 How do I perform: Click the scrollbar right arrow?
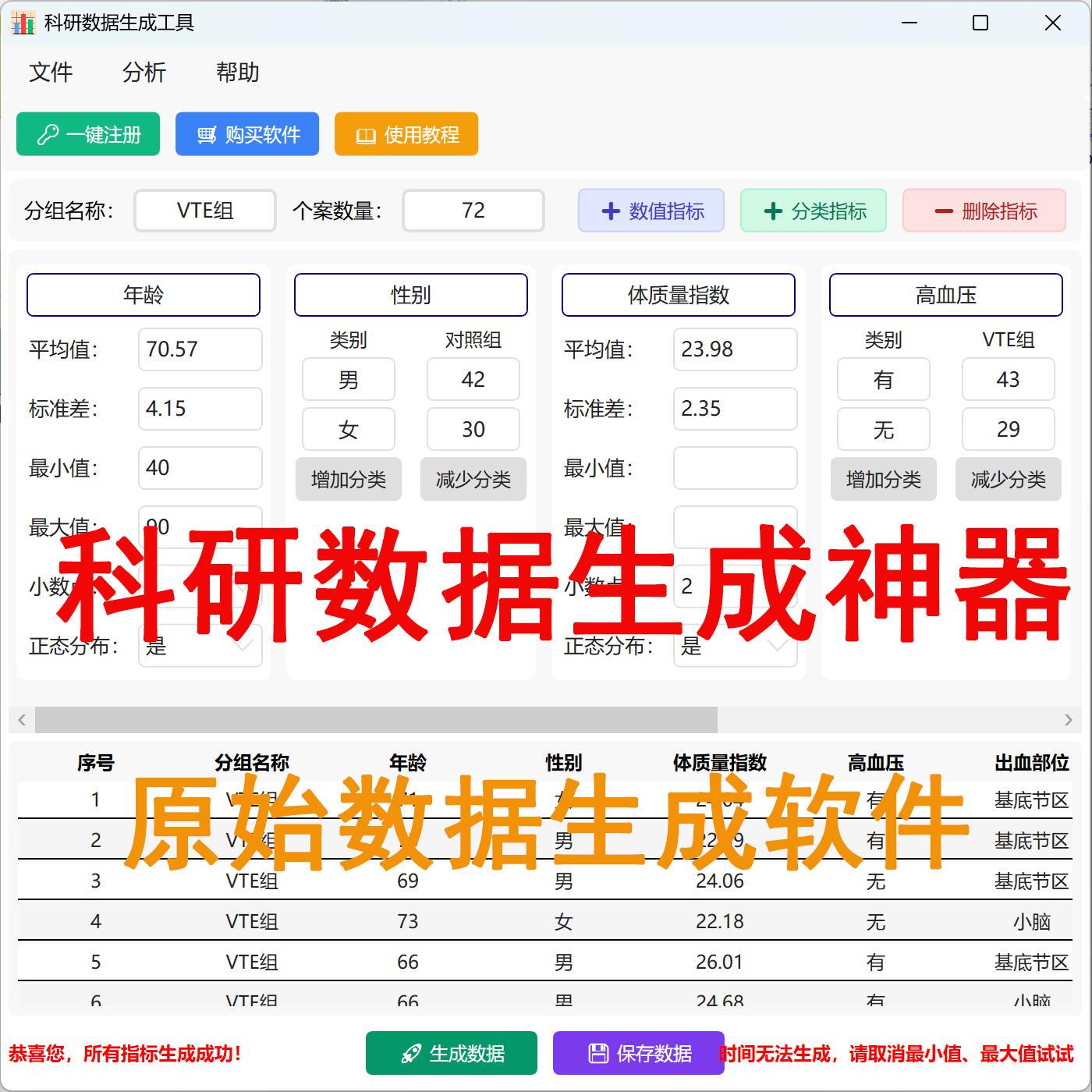1069,720
